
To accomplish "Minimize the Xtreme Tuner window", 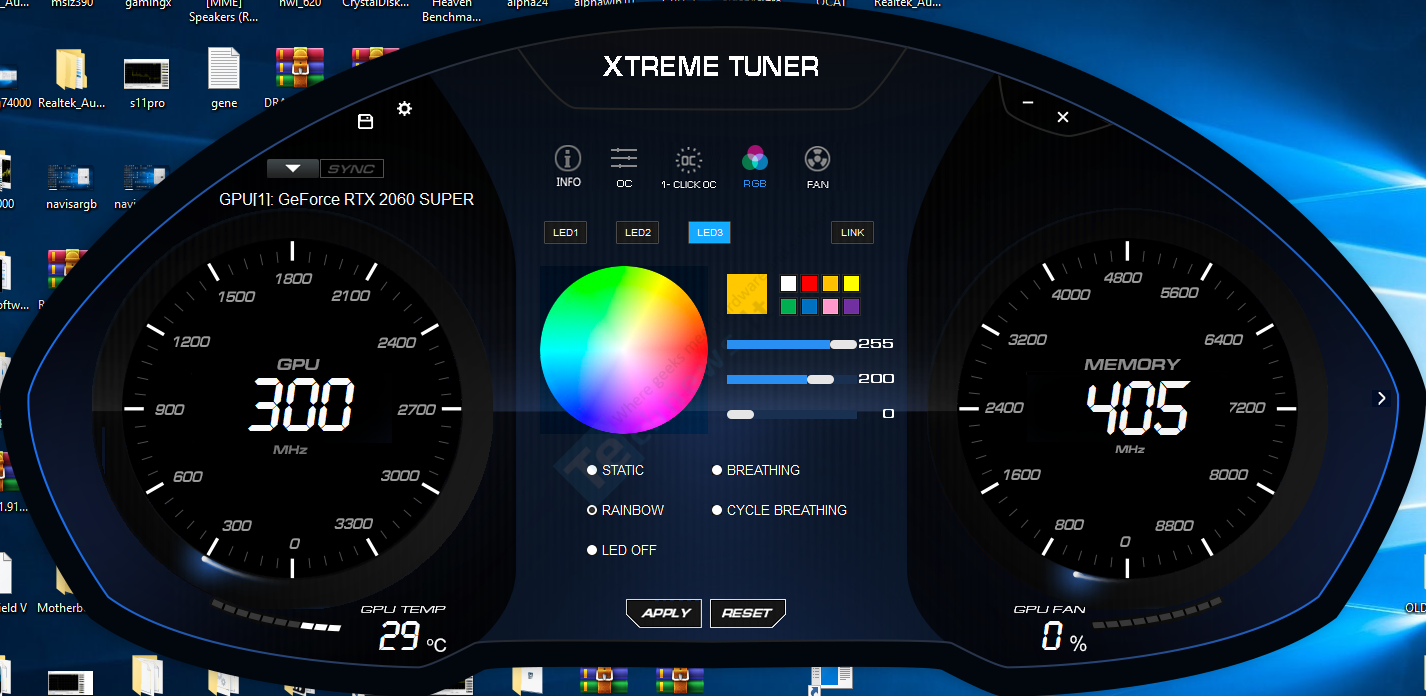I will [1028, 102].
